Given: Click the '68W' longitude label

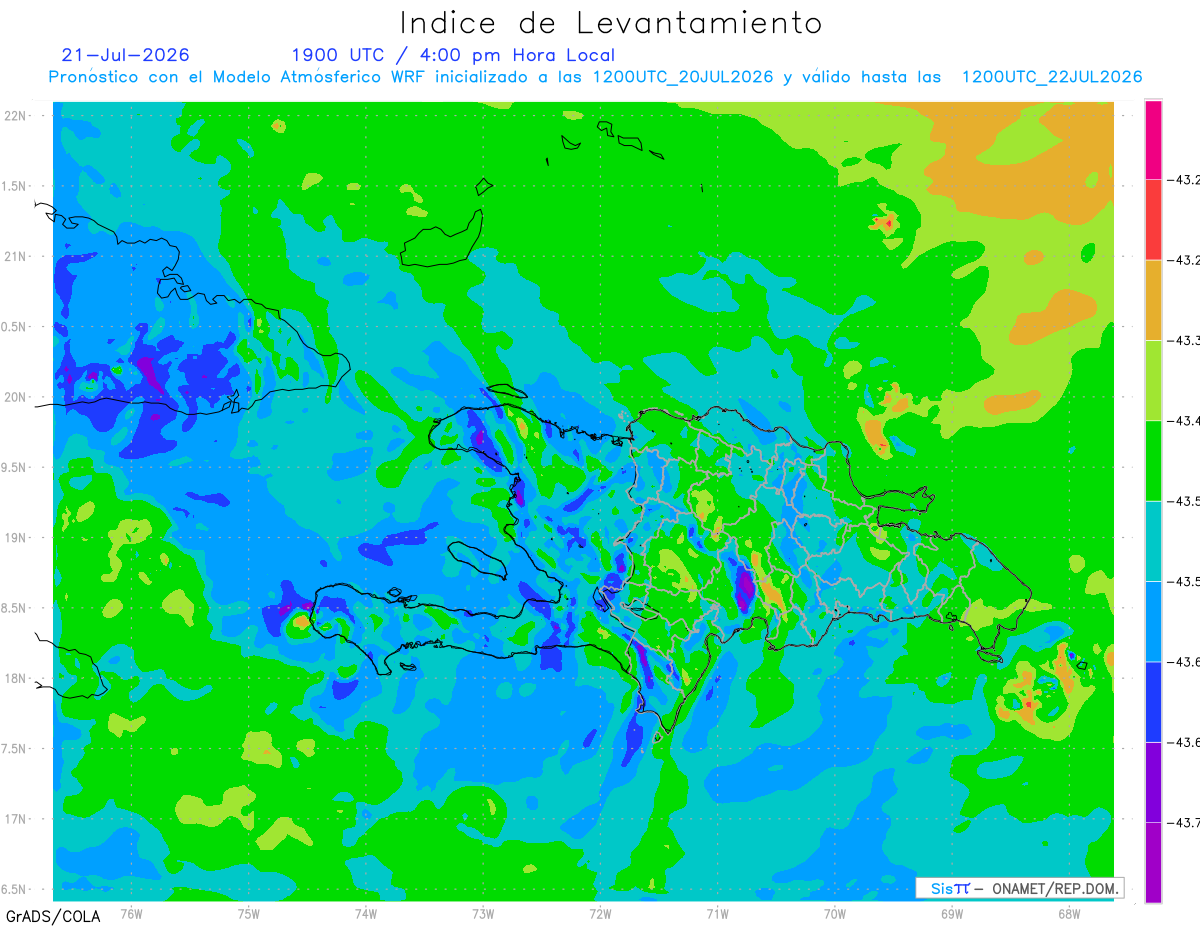Looking at the screenshot, I should pos(1069,913).
